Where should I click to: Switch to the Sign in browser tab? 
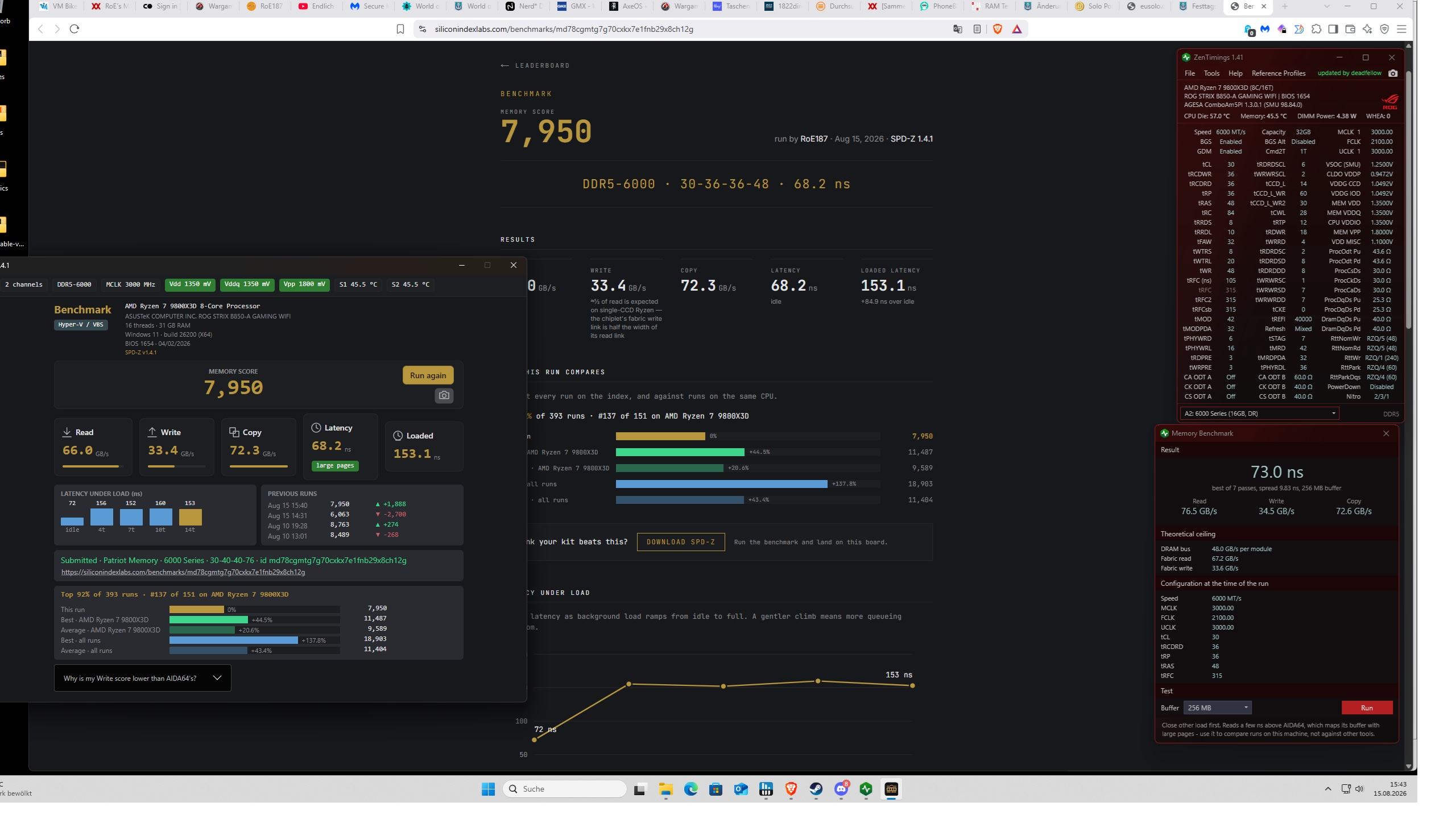pos(161,6)
